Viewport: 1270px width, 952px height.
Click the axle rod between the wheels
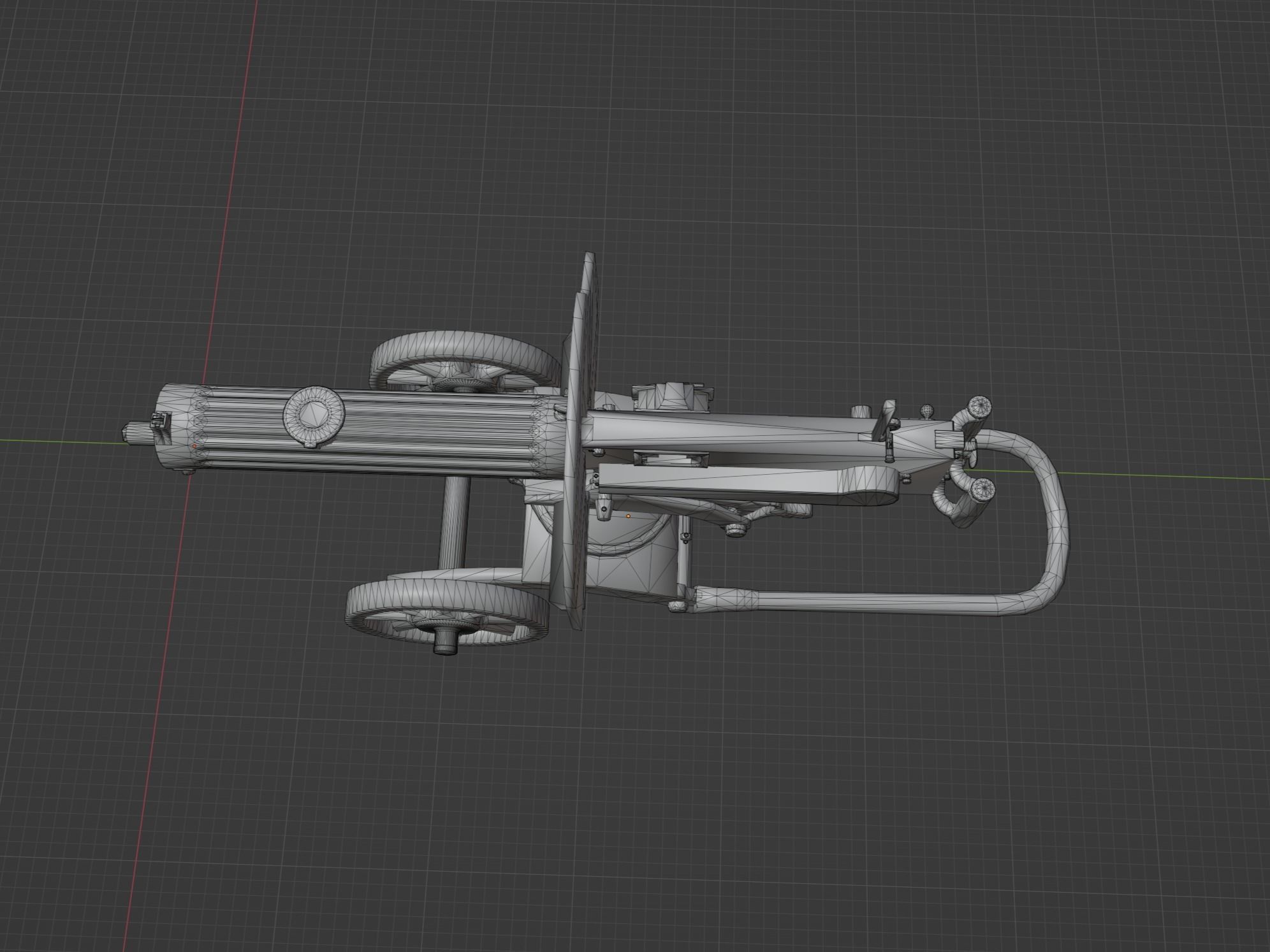(454, 522)
